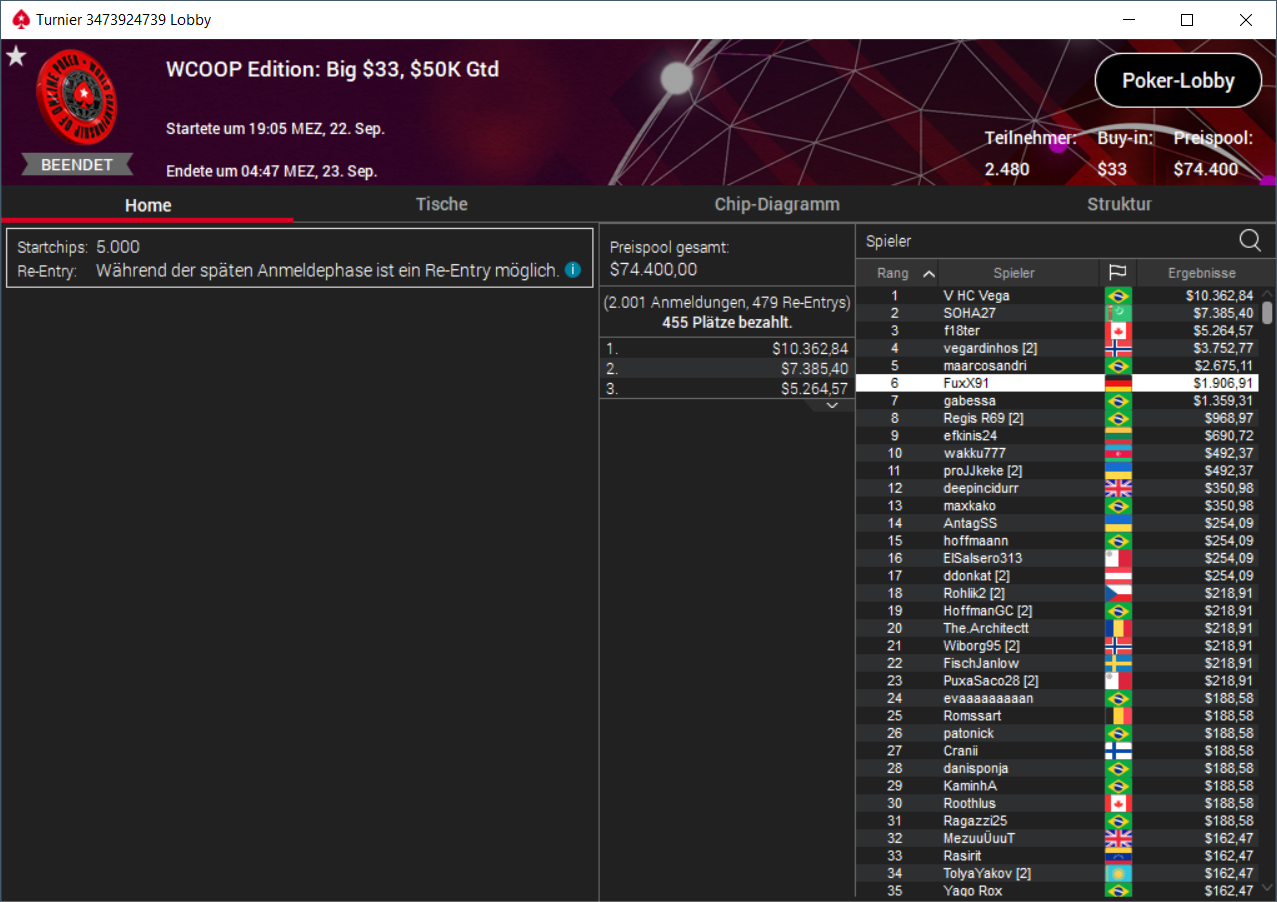Click the flag next to SOHA27

click(x=1117, y=313)
